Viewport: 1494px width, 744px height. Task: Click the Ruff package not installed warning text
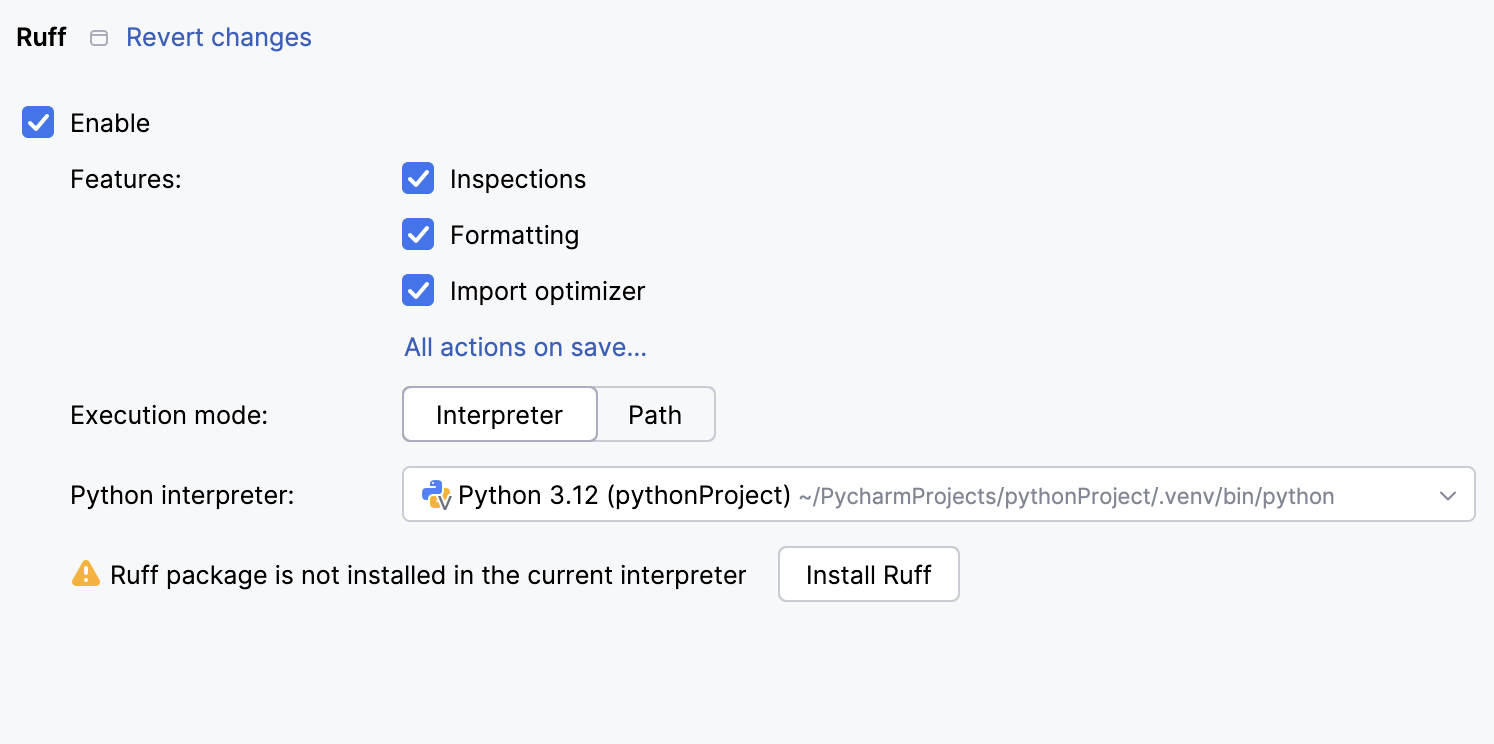coord(428,575)
